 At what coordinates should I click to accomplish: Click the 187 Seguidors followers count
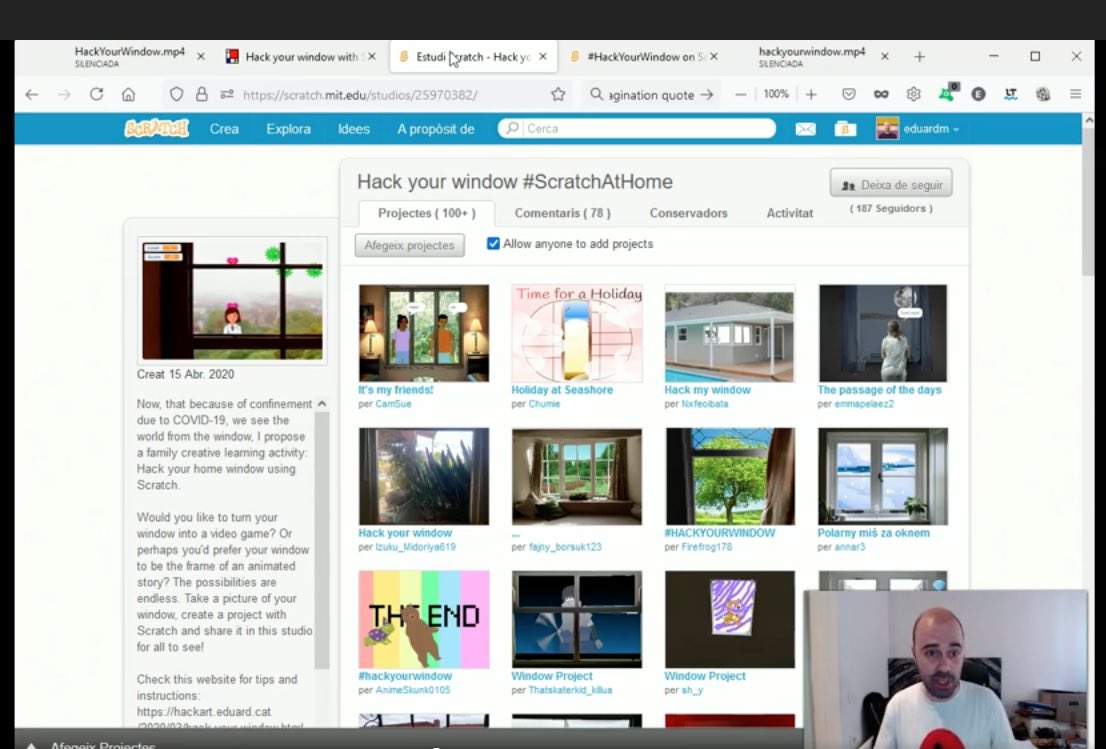pyautogui.click(x=891, y=209)
